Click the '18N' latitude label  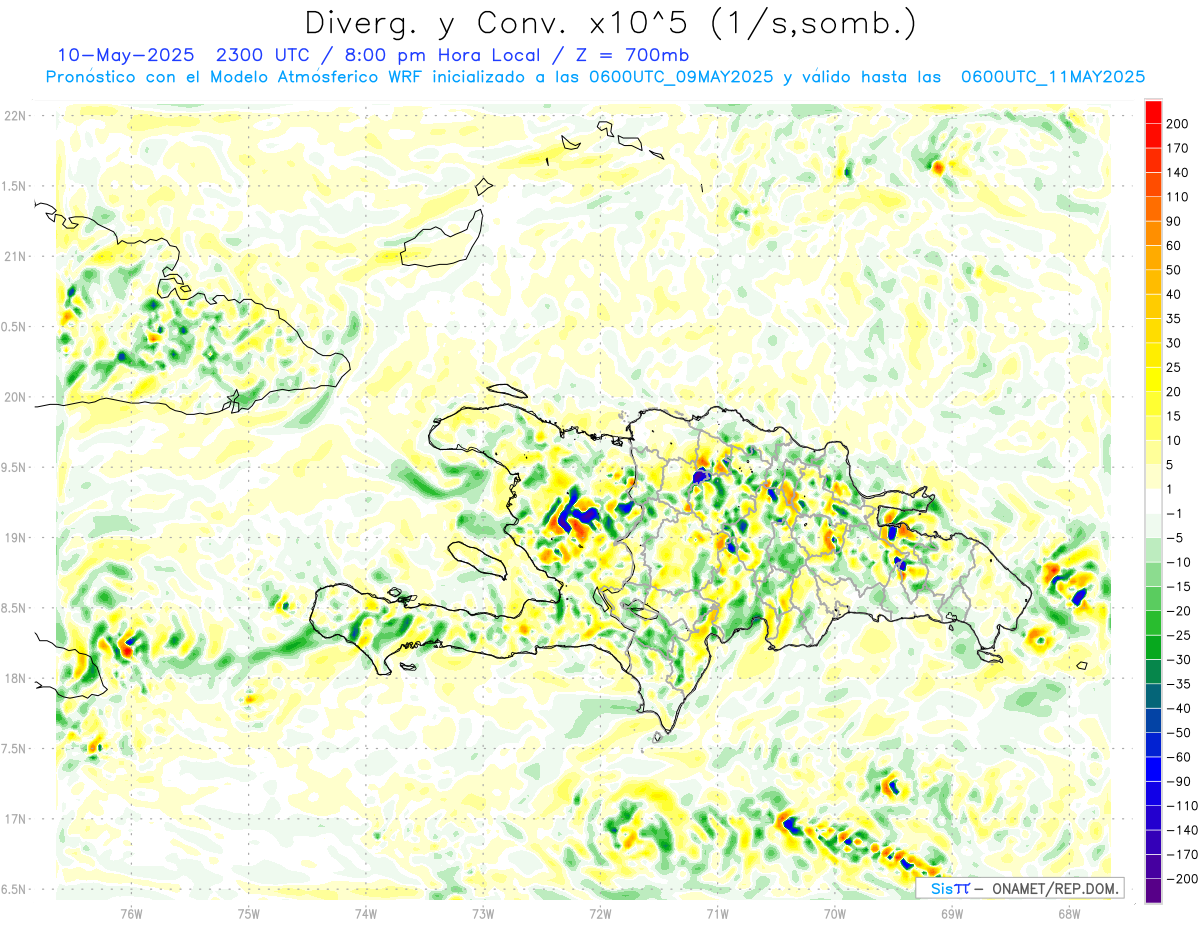[x=16, y=678]
